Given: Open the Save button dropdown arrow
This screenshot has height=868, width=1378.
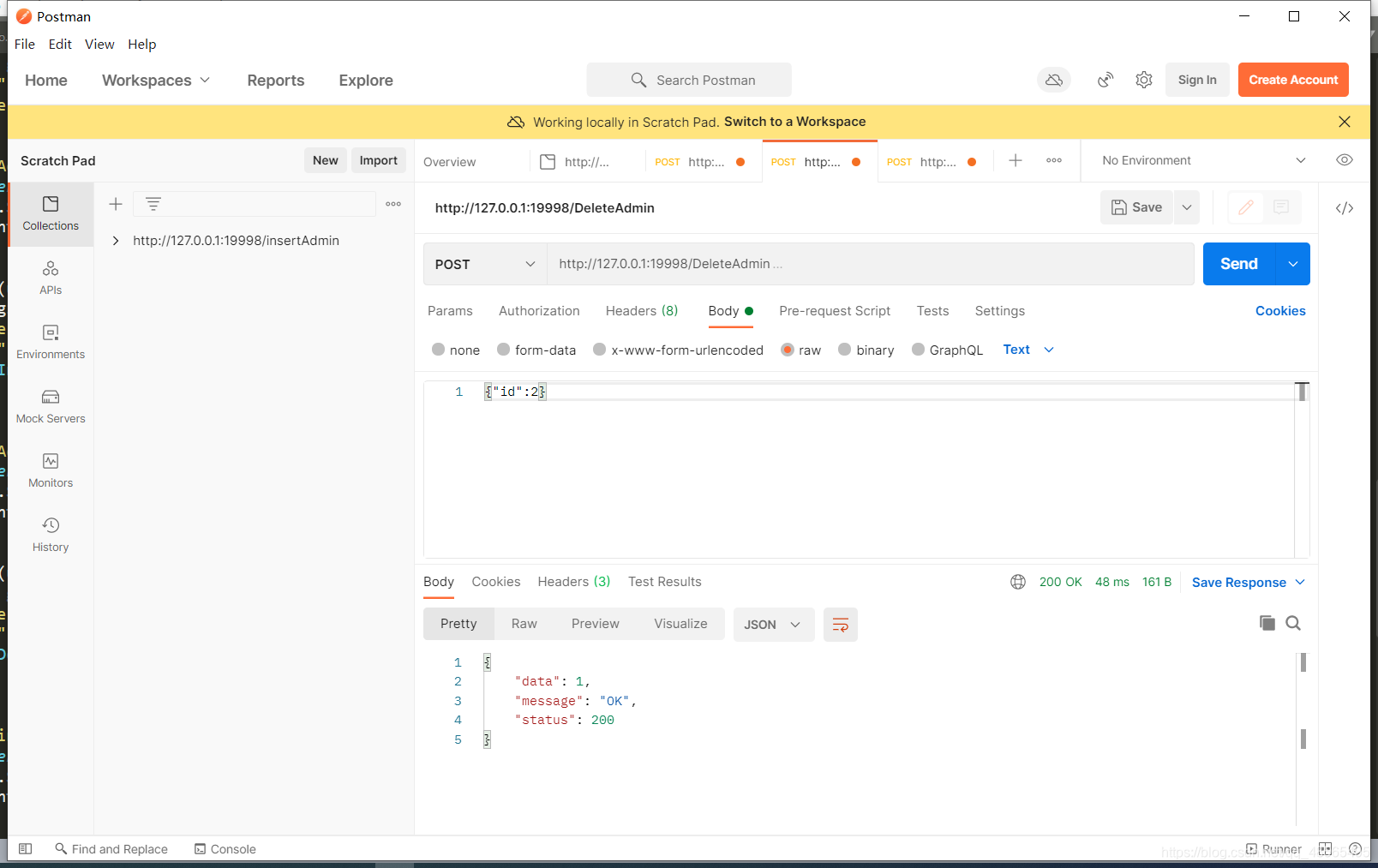Looking at the screenshot, I should (x=1187, y=207).
